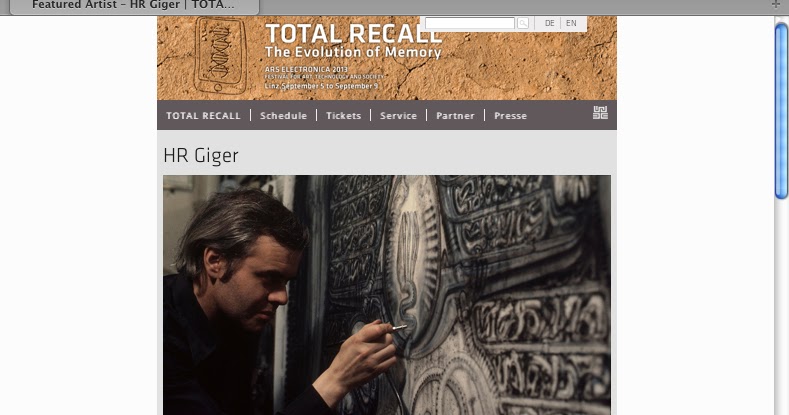Screen dimensions: 789x415
Task: Focus the site search text field
Action: point(469,23)
